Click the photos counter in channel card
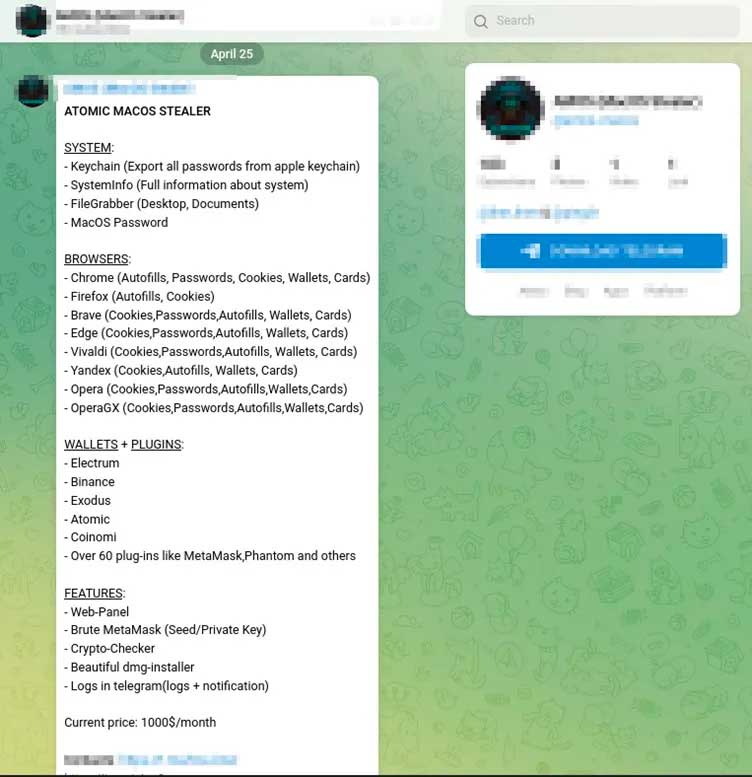Screen dimensions: 752x777 568,172
